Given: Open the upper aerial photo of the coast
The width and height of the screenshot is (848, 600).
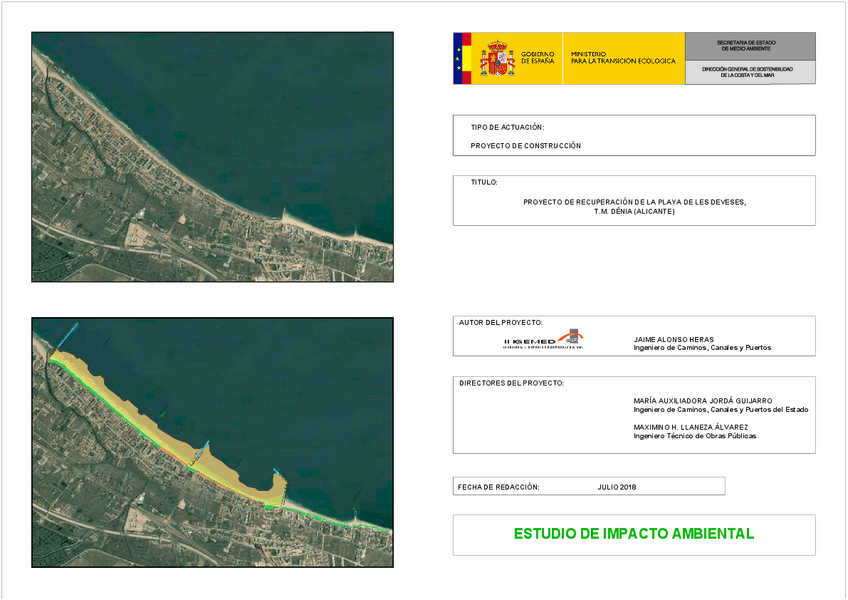Looking at the screenshot, I should pos(213,157).
